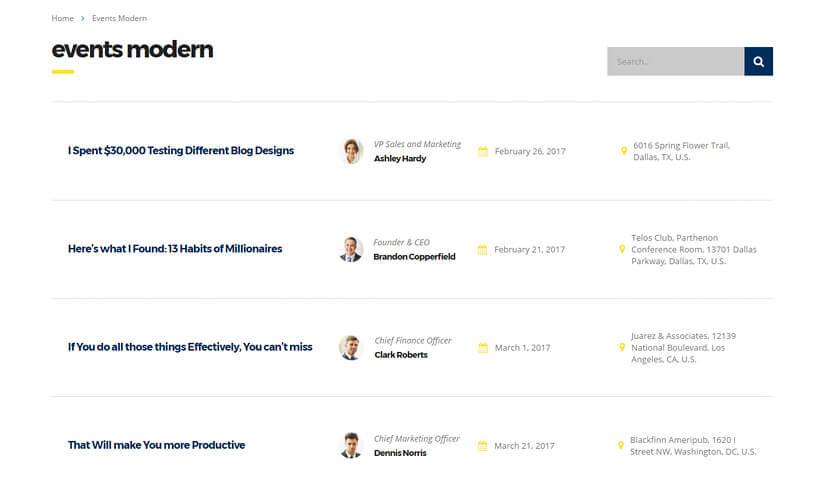832x493 pixels.
Task: Click Clark Roberts' profile photo
Action: 350,347
